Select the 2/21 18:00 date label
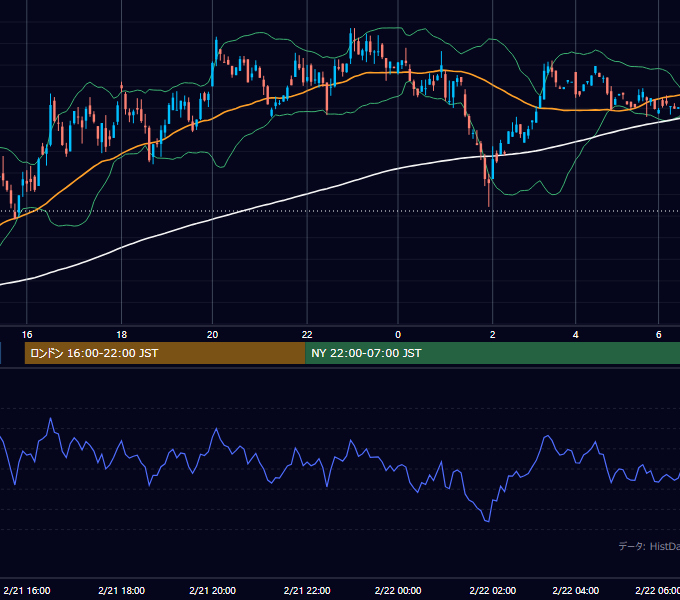The image size is (680, 600). 121,590
